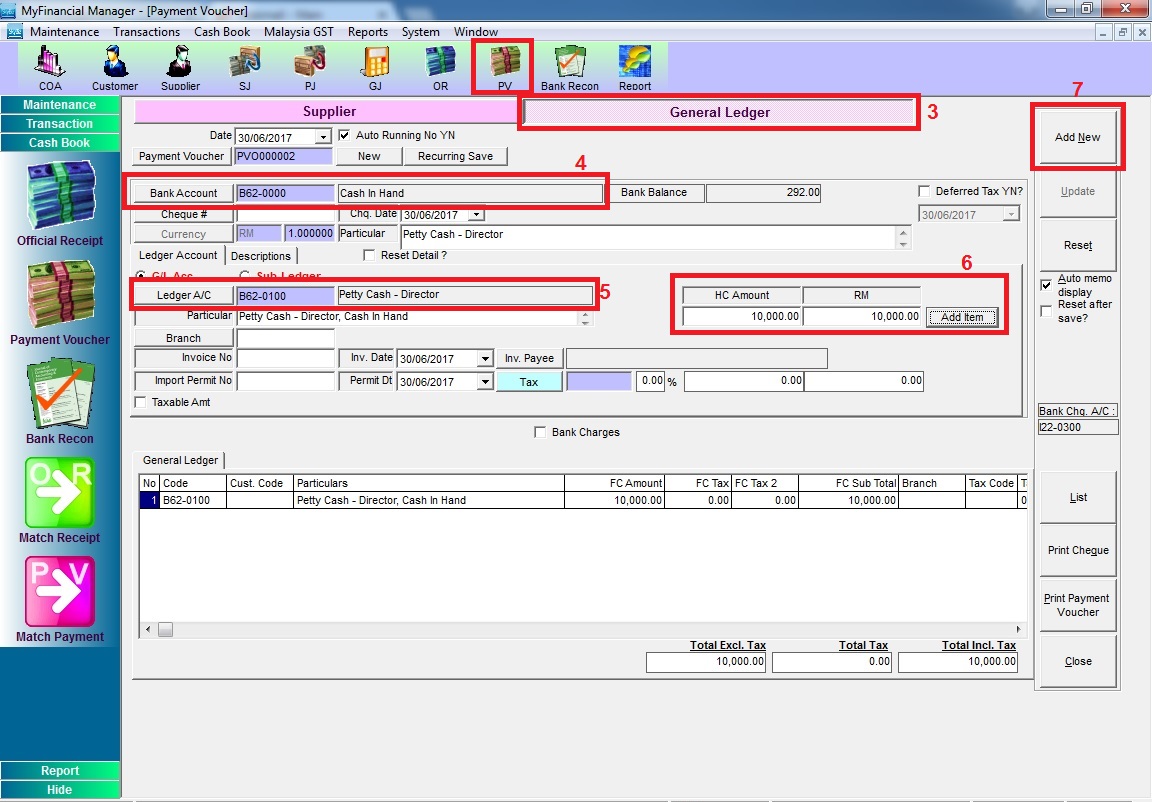
Task: Open the COA toolbar icon
Action: [x=50, y=66]
